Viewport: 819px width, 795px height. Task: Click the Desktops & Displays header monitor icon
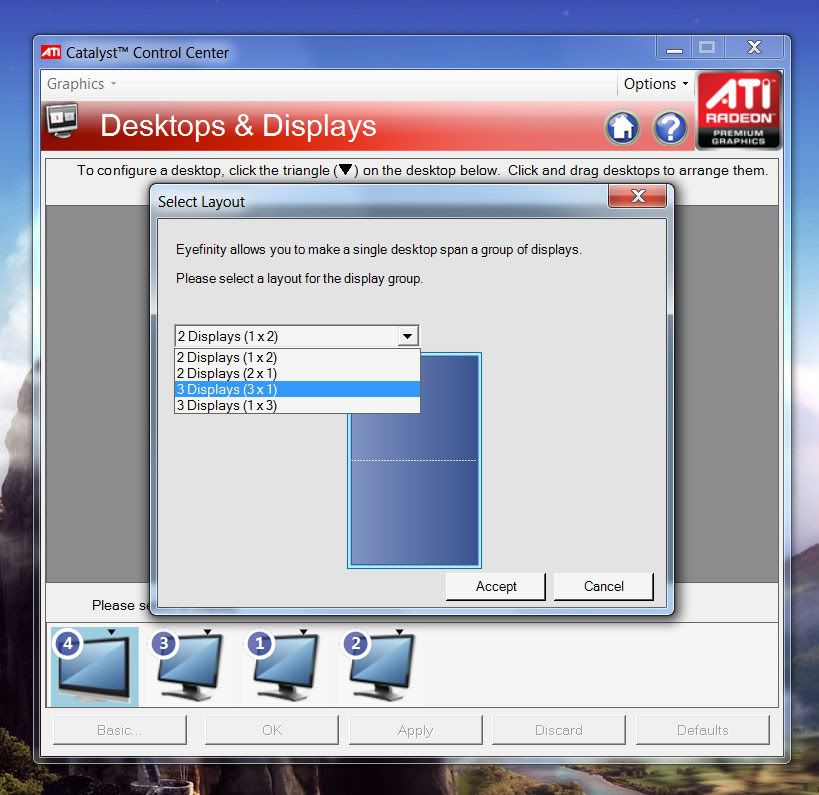62,121
